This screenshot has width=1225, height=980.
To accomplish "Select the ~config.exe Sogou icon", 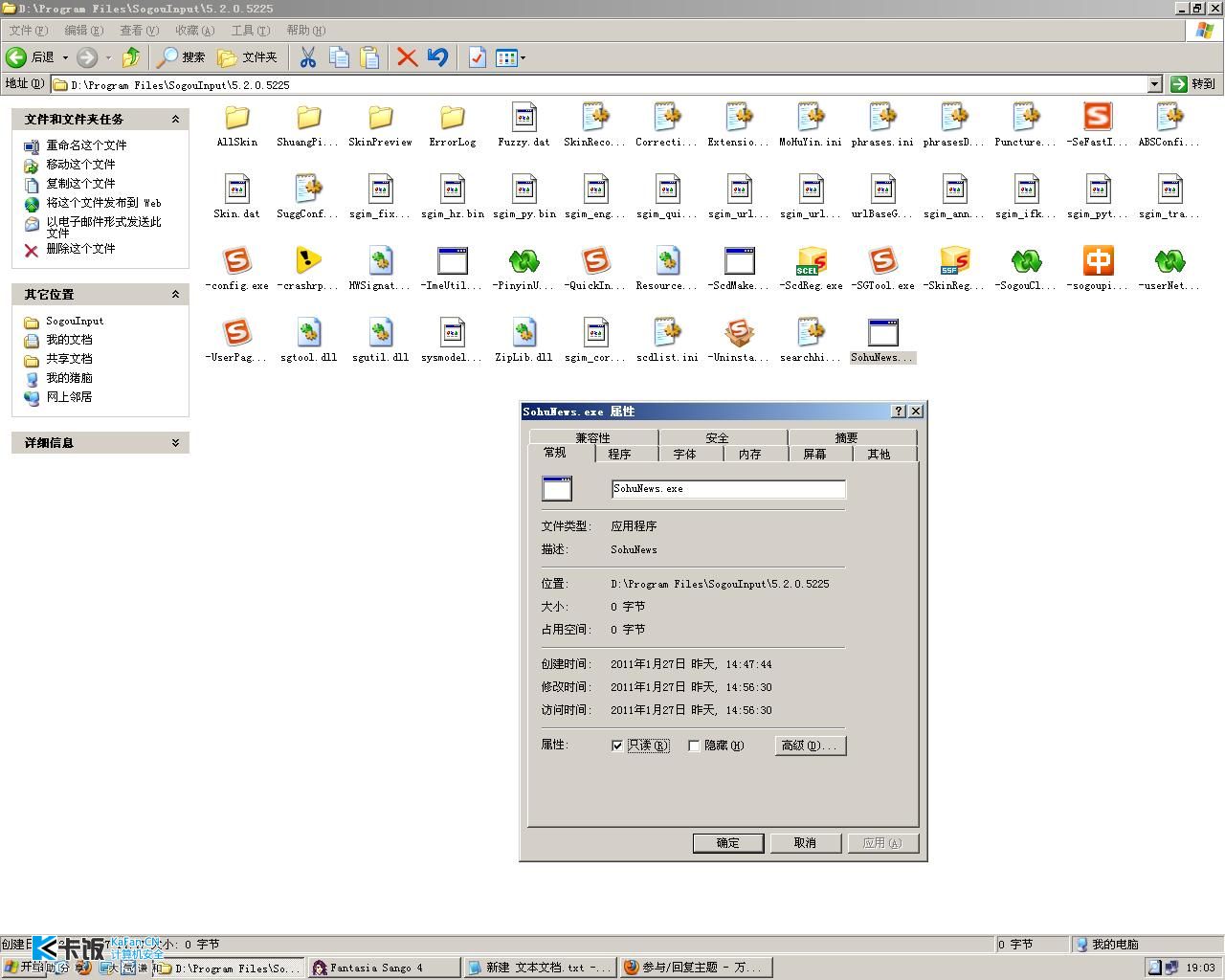I will 236,261.
